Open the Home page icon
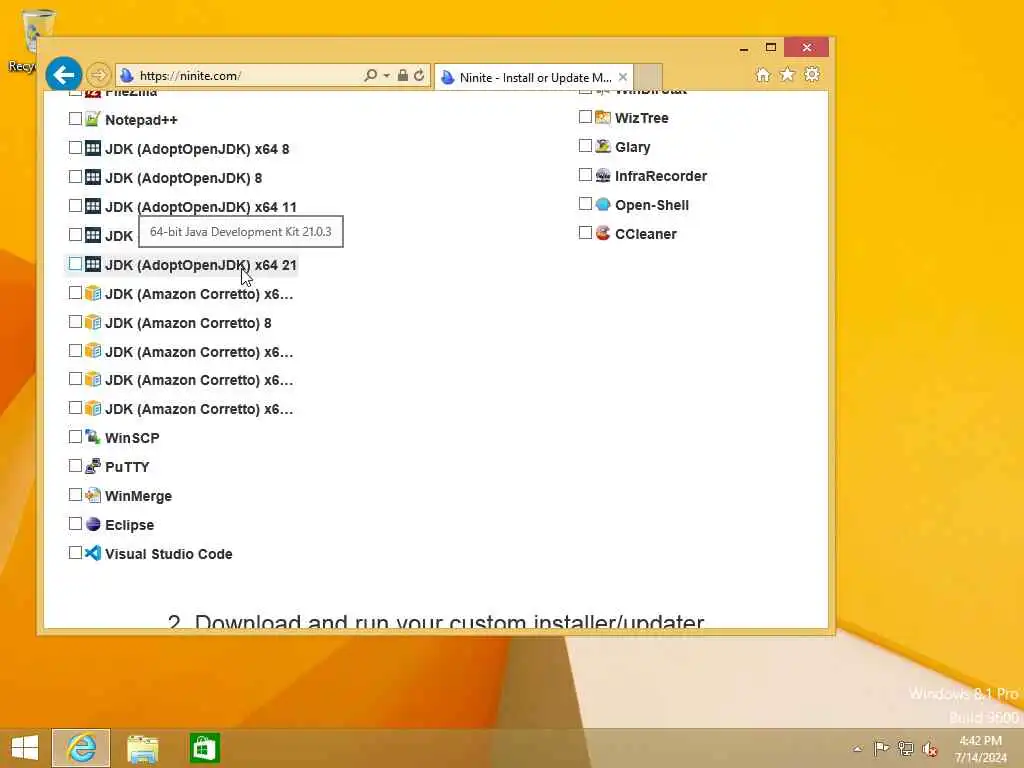 point(763,75)
